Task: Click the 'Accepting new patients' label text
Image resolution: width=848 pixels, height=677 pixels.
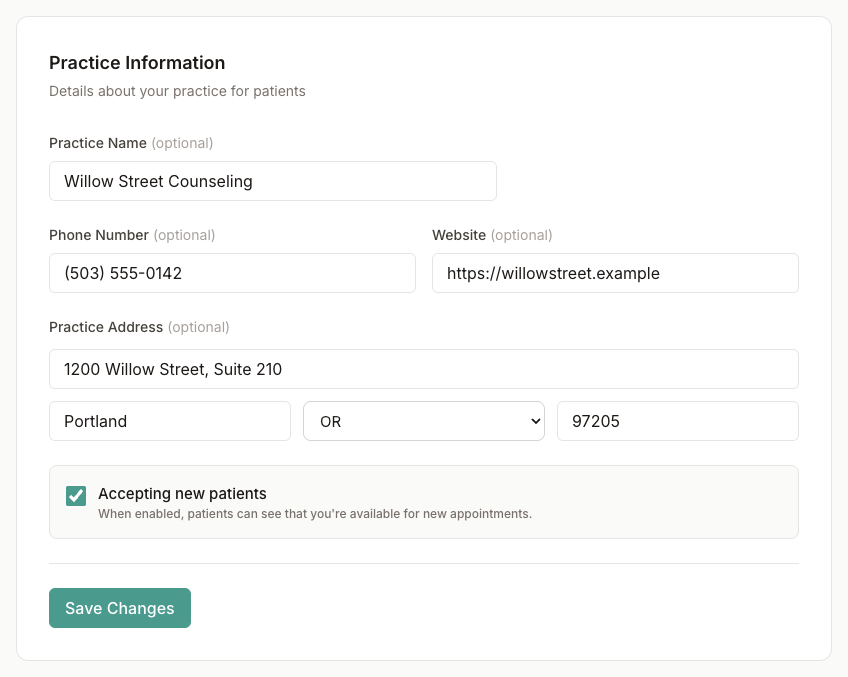Action: point(182,493)
